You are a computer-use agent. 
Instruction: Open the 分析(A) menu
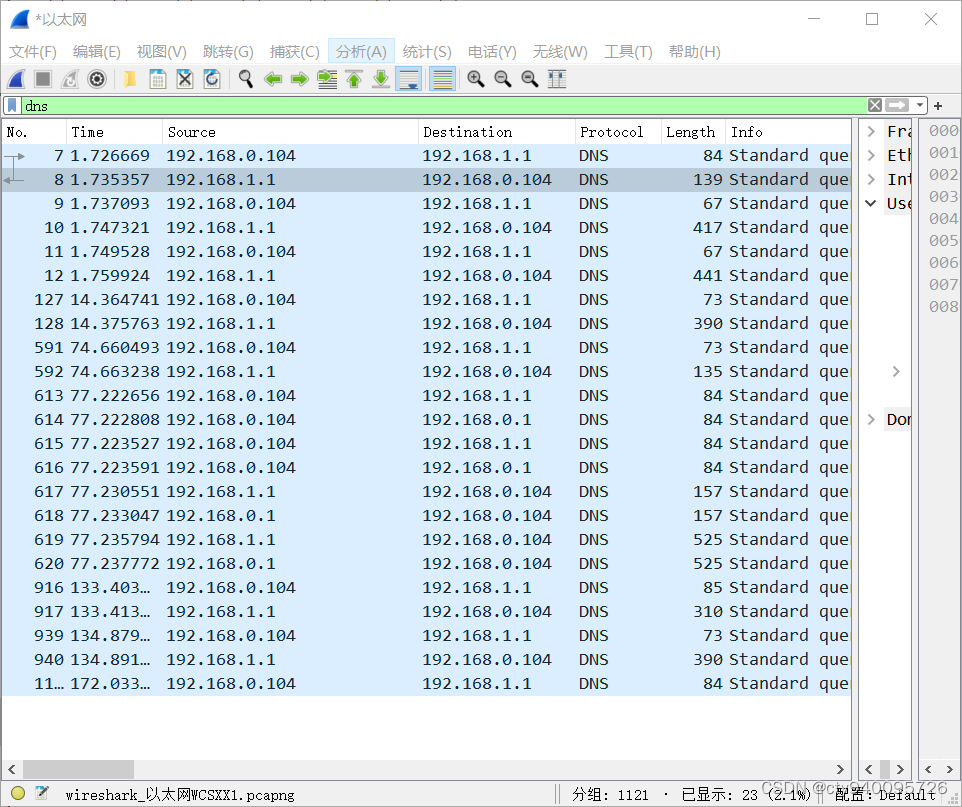(x=361, y=52)
